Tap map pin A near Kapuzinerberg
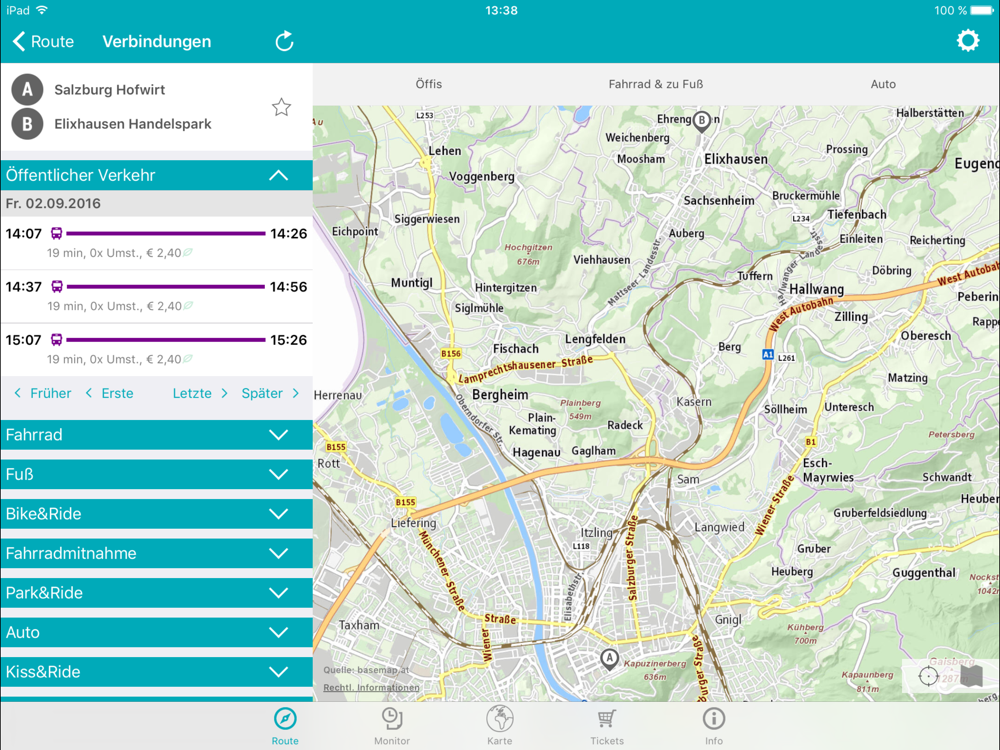The height and width of the screenshot is (750, 1000). [x=609, y=659]
